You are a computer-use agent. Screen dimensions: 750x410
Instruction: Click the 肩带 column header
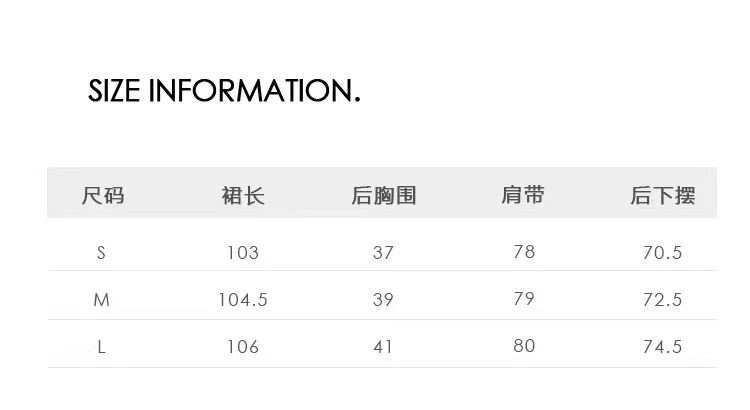tap(523, 194)
